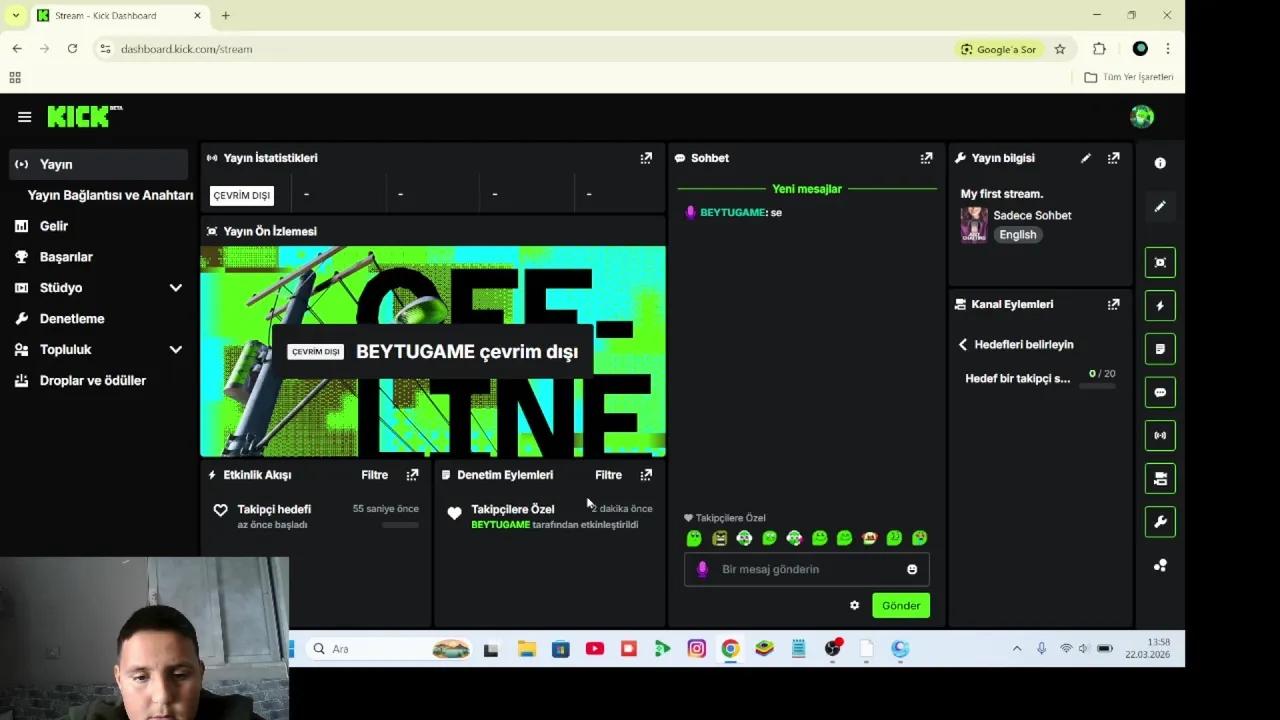The image size is (1280, 720).
Task: Bookmark this page with the star
Action: tap(1060, 49)
